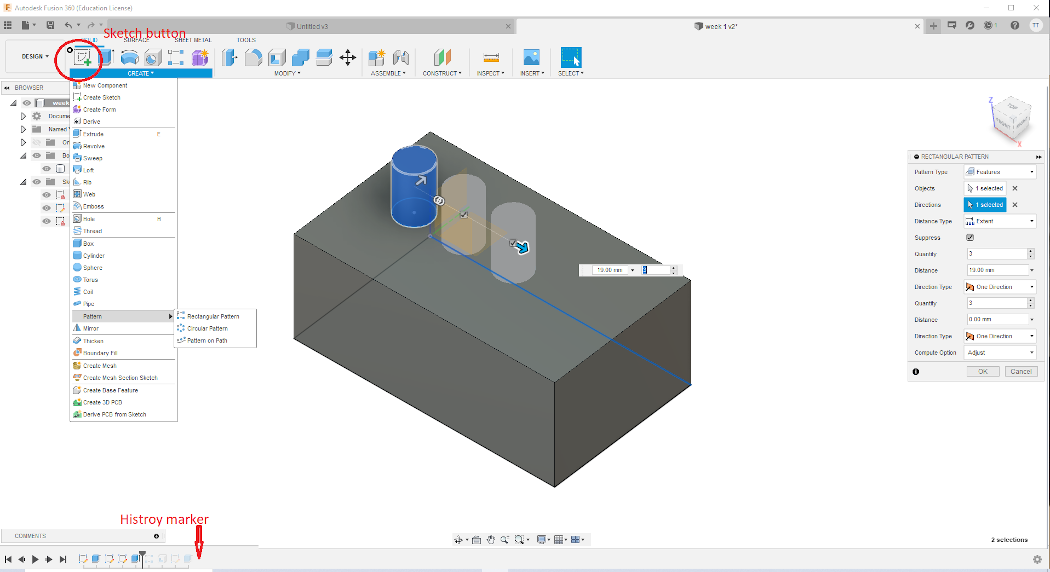
Task: Play the timeline
Action: 35,559
